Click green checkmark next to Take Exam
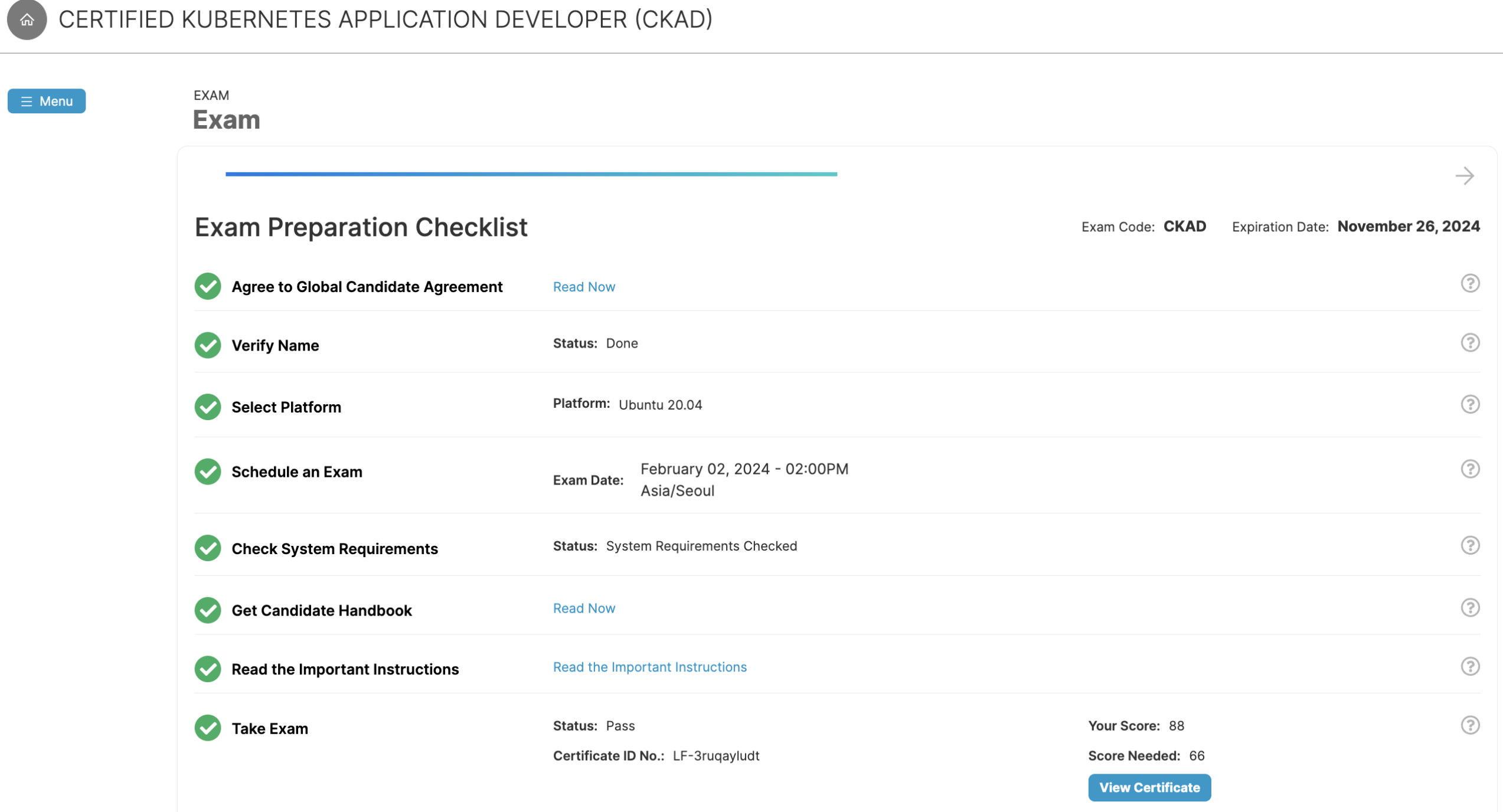The image size is (1503, 812). click(x=208, y=728)
